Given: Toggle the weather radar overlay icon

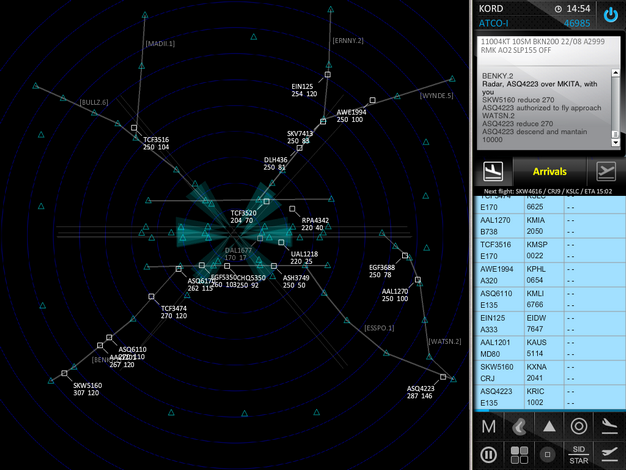Looking at the screenshot, I should coord(519,426).
